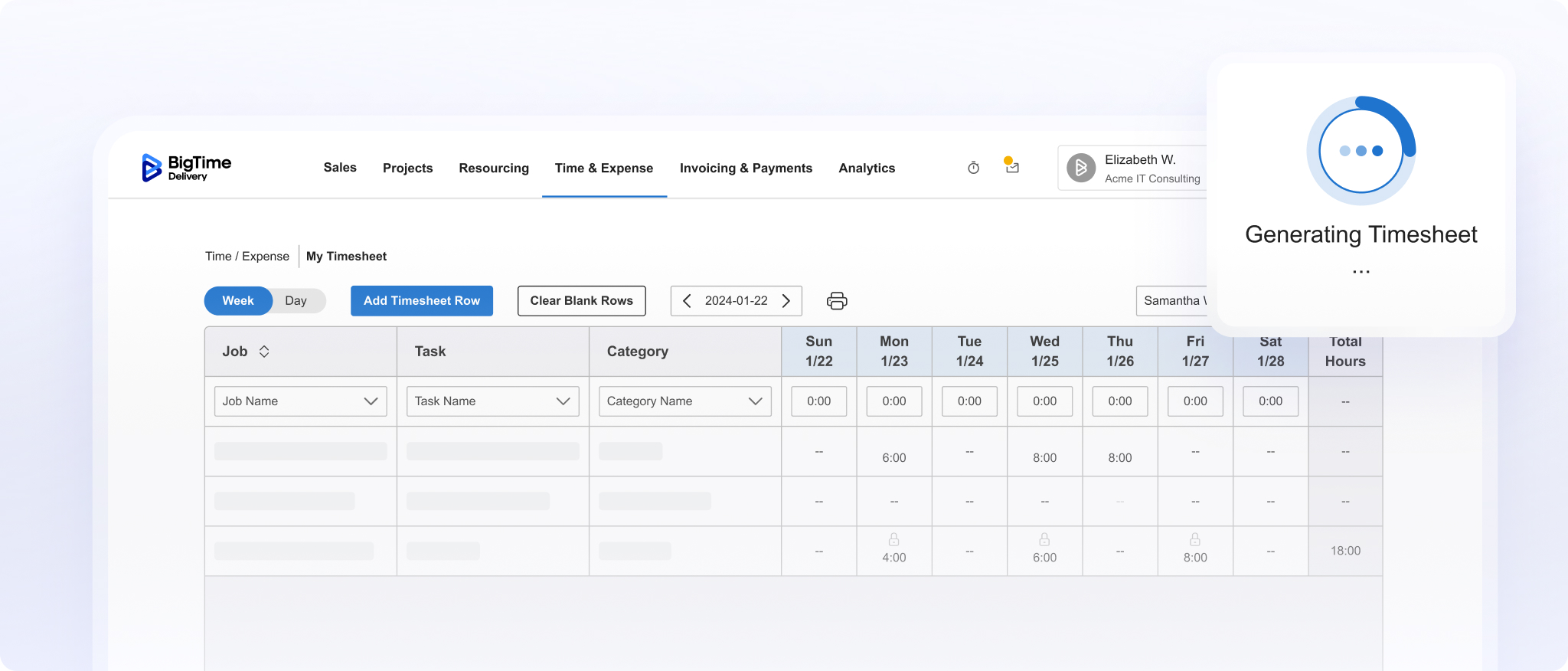Open the Projects menu
This screenshot has height=671, width=1568.
click(x=407, y=169)
